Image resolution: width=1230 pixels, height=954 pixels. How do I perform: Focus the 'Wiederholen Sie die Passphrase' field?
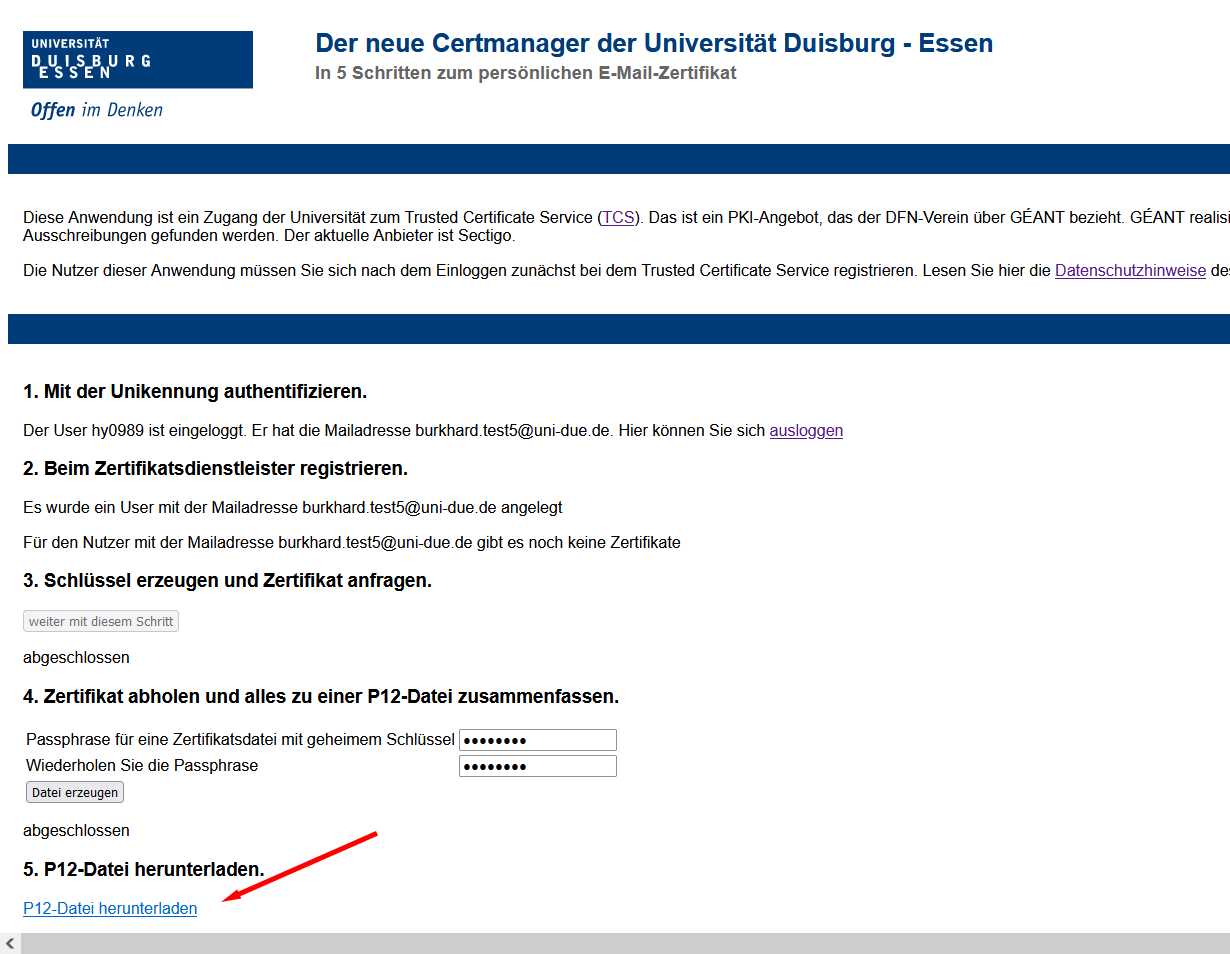(537, 766)
